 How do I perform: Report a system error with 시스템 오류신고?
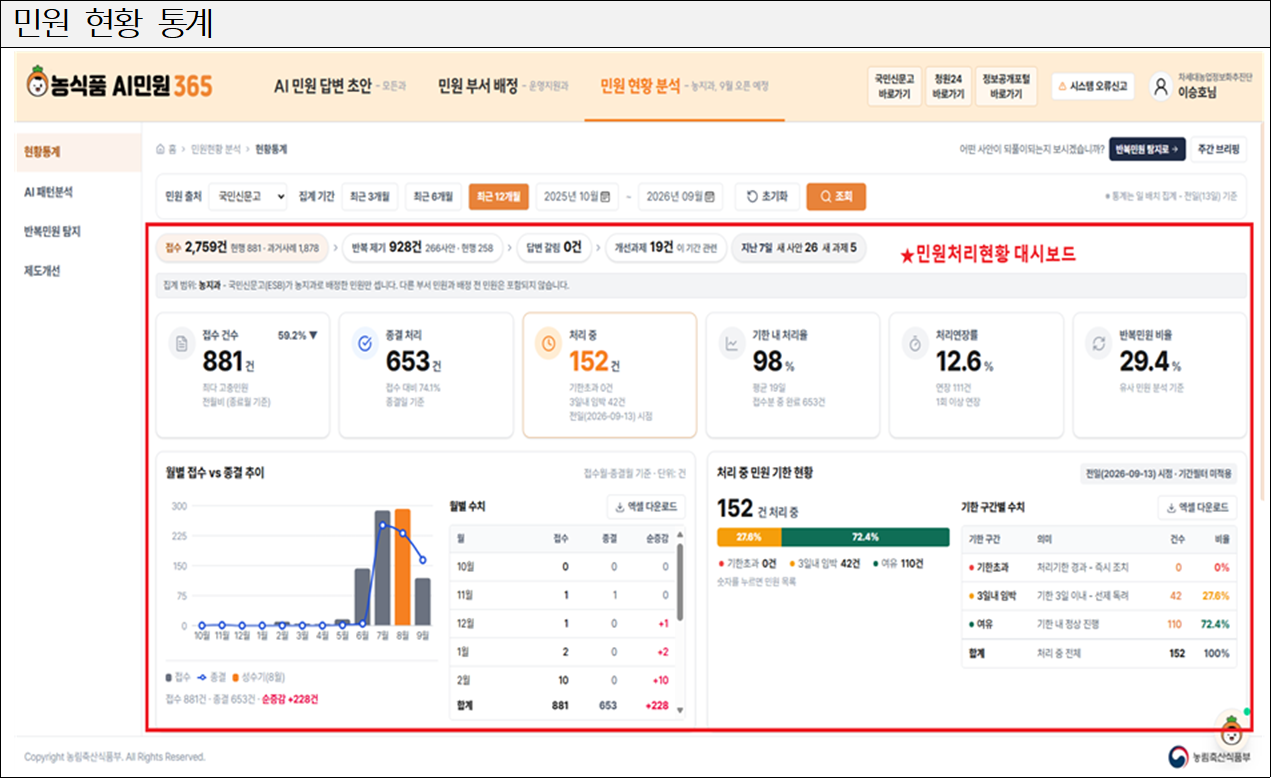point(1093,87)
